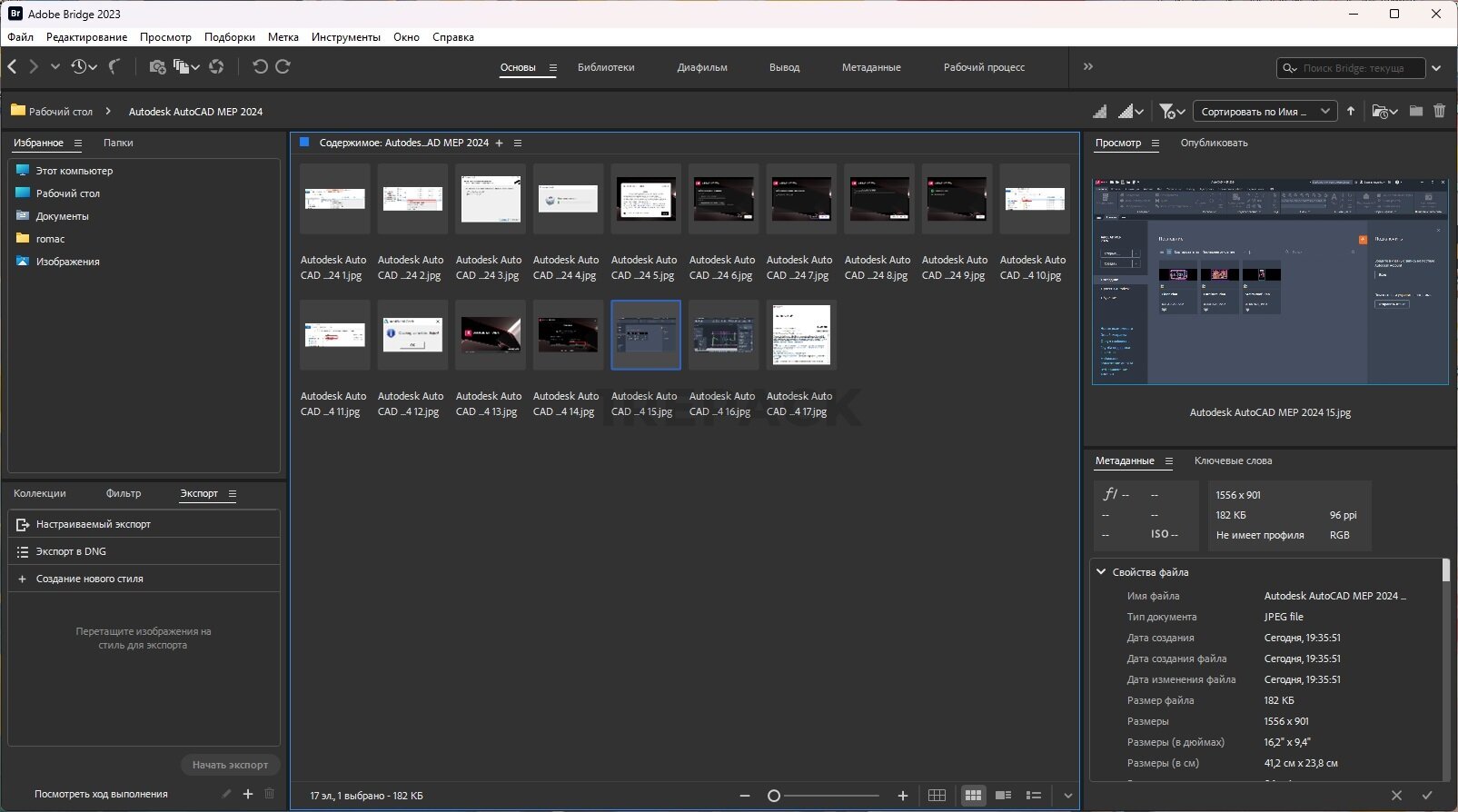The image size is (1458, 812).
Task: Click the boomerang Return to Adobe app icon
Action: click(x=114, y=66)
